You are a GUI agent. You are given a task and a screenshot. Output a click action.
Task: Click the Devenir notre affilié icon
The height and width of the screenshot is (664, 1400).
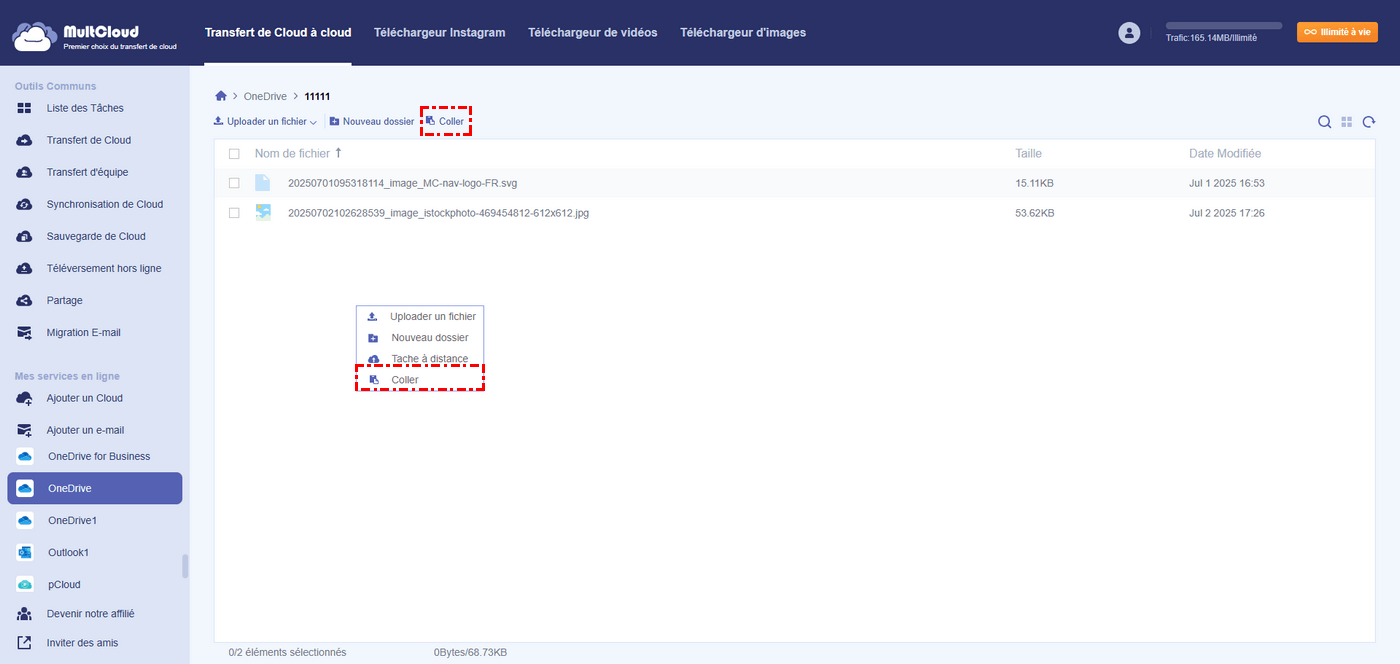click(24, 614)
